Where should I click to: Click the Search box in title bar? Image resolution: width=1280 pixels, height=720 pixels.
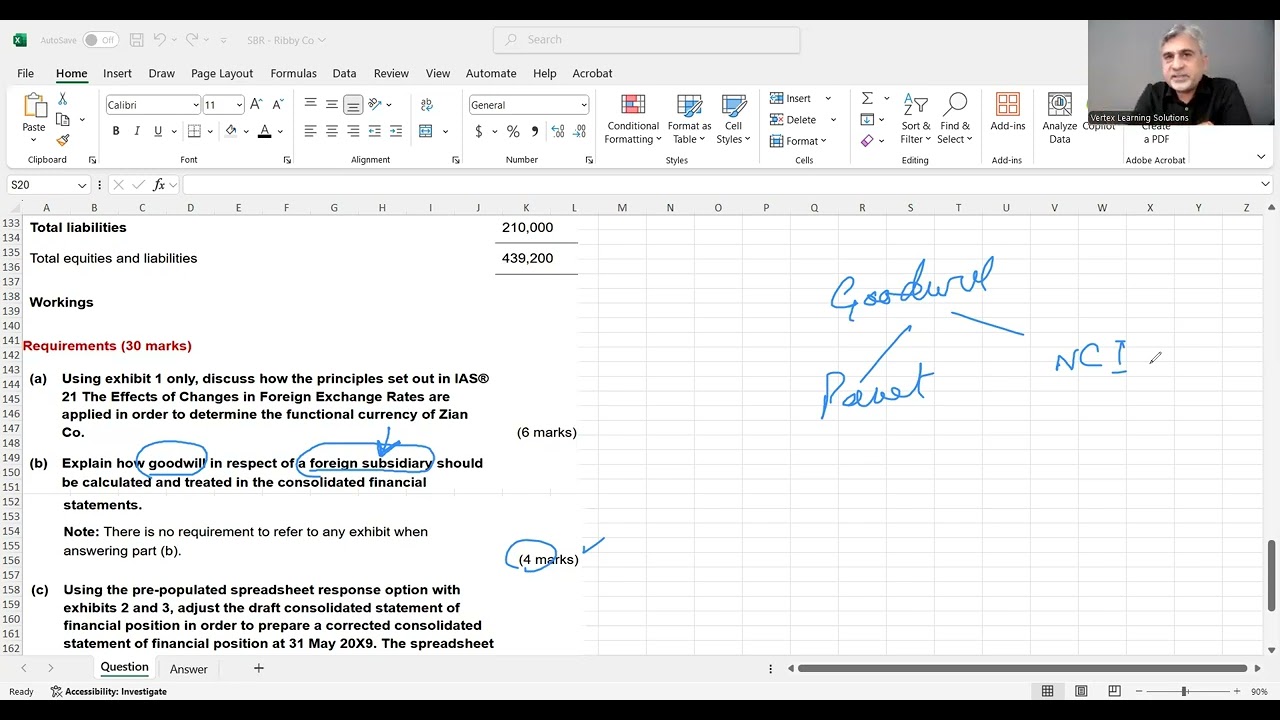(x=646, y=40)
